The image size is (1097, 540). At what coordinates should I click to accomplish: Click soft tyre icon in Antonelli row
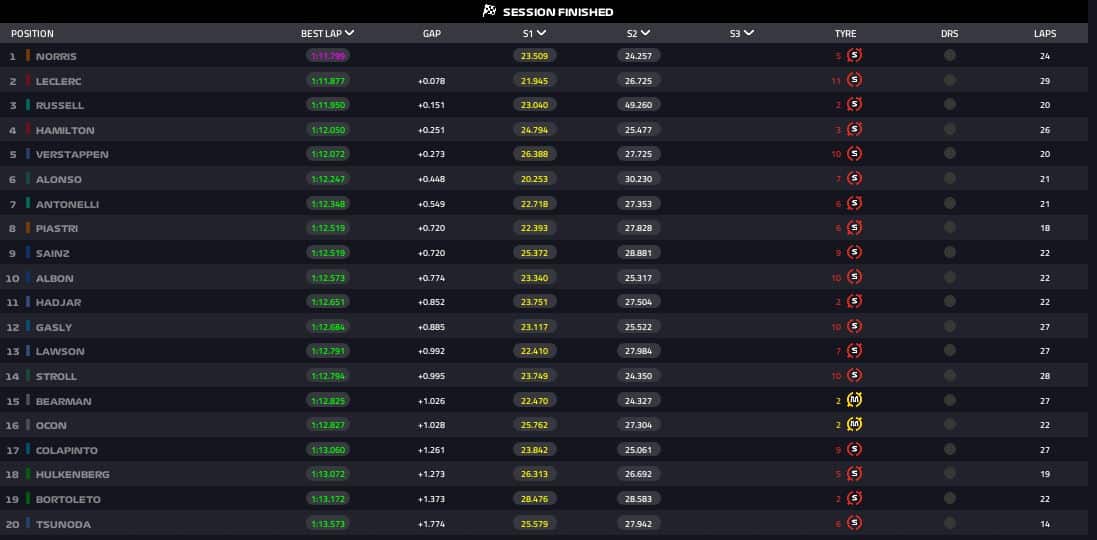tap(854, 204)
